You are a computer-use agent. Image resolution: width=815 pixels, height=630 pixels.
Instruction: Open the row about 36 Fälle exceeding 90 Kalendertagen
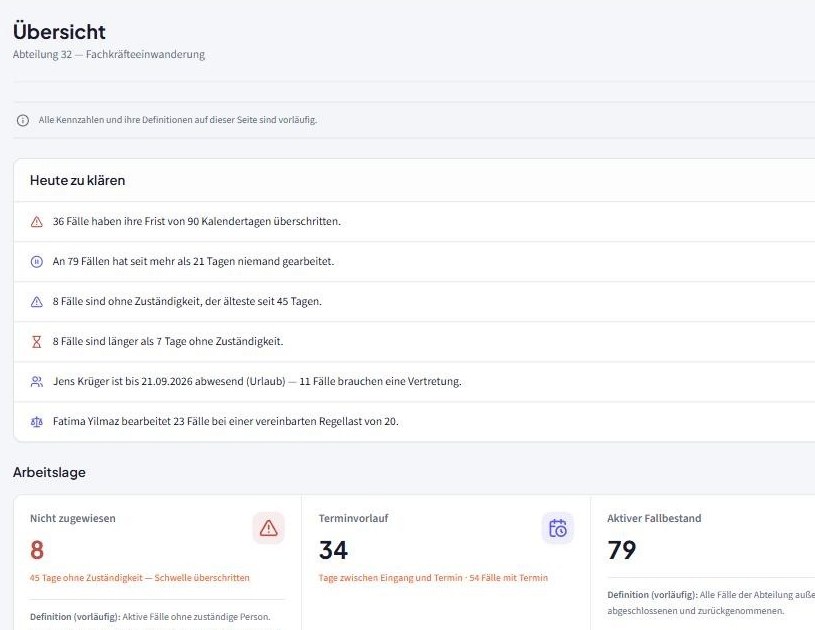pyautogui.click(x=414, y=221)
